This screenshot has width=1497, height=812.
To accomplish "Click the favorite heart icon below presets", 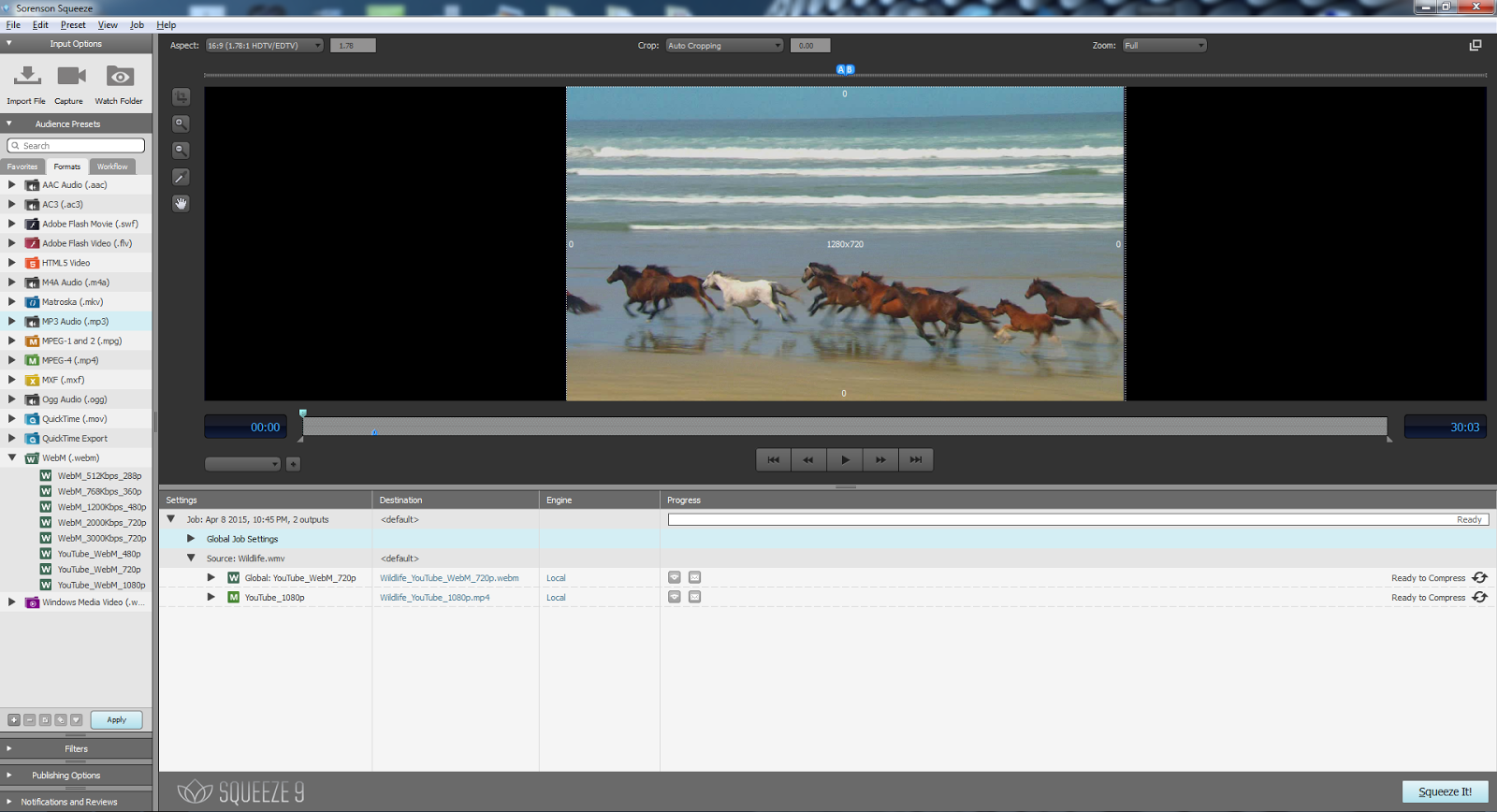I will pyautogui.click(x=76, y=720).
